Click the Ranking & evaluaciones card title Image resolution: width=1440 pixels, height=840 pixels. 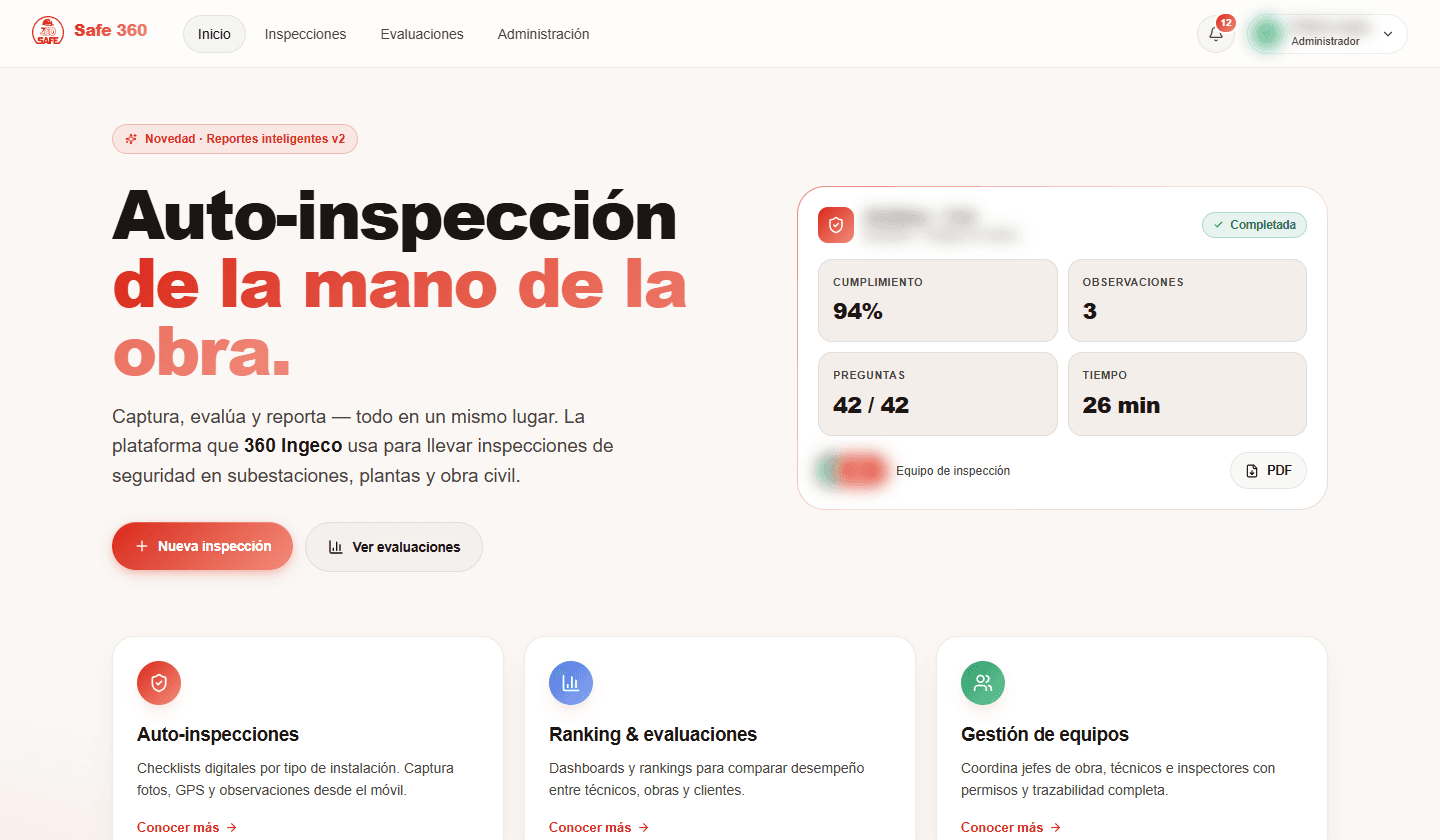[653, 735]
